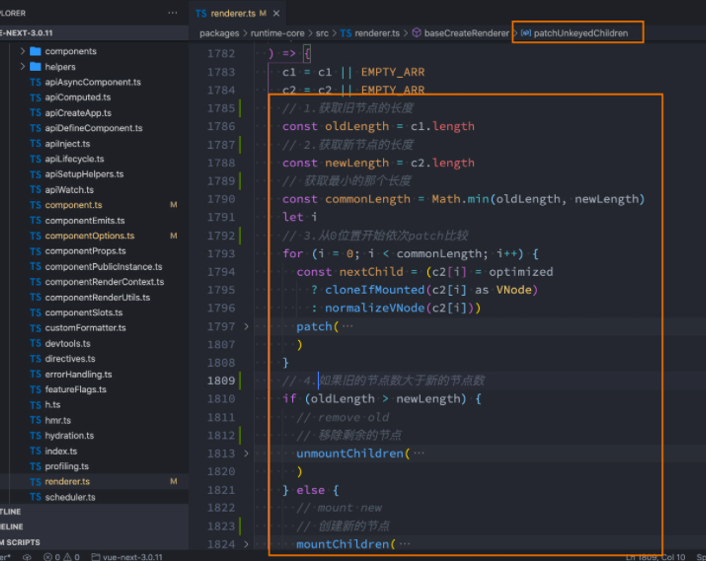Click on cloneIfMounted function call

click(x=375, y=290)
